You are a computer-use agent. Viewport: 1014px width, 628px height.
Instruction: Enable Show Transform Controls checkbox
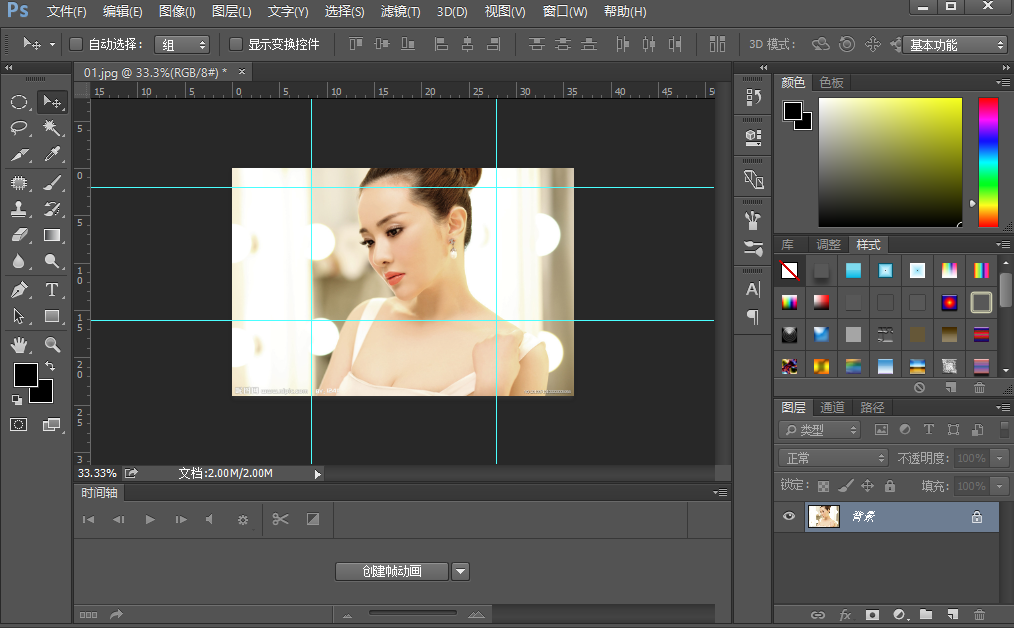point(236,44)
